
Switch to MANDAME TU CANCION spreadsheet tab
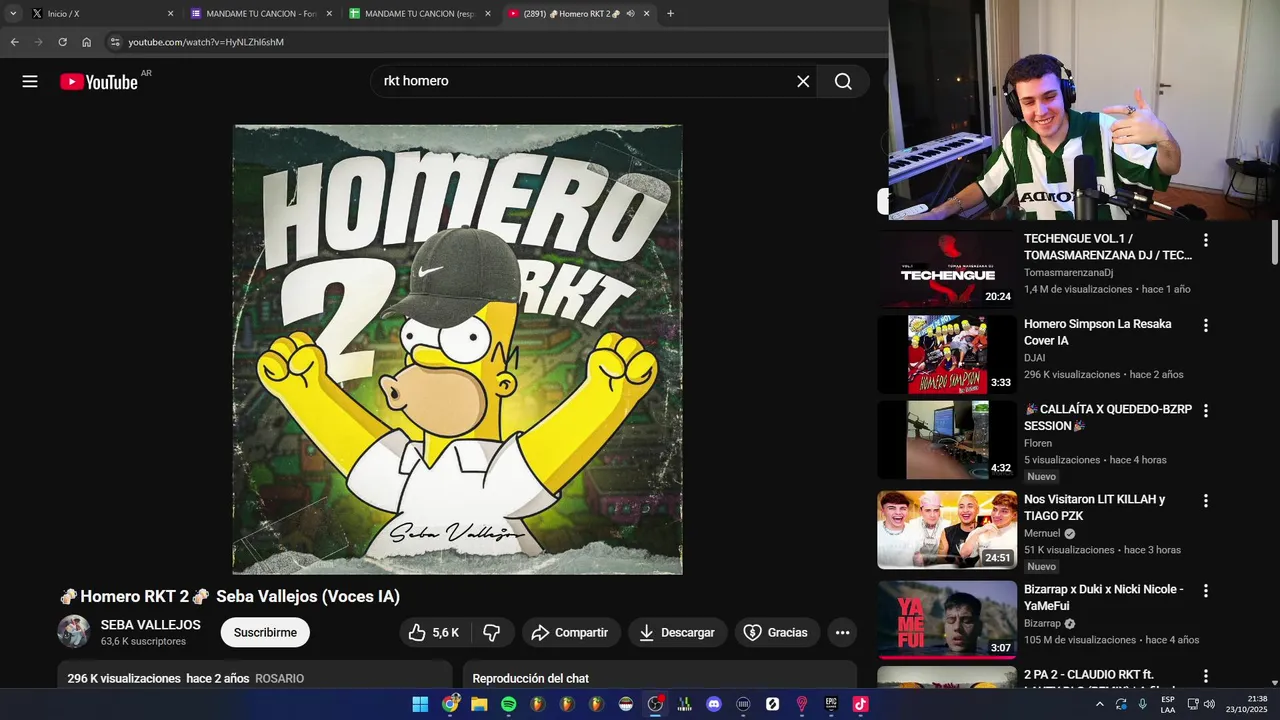coord(420,14)
